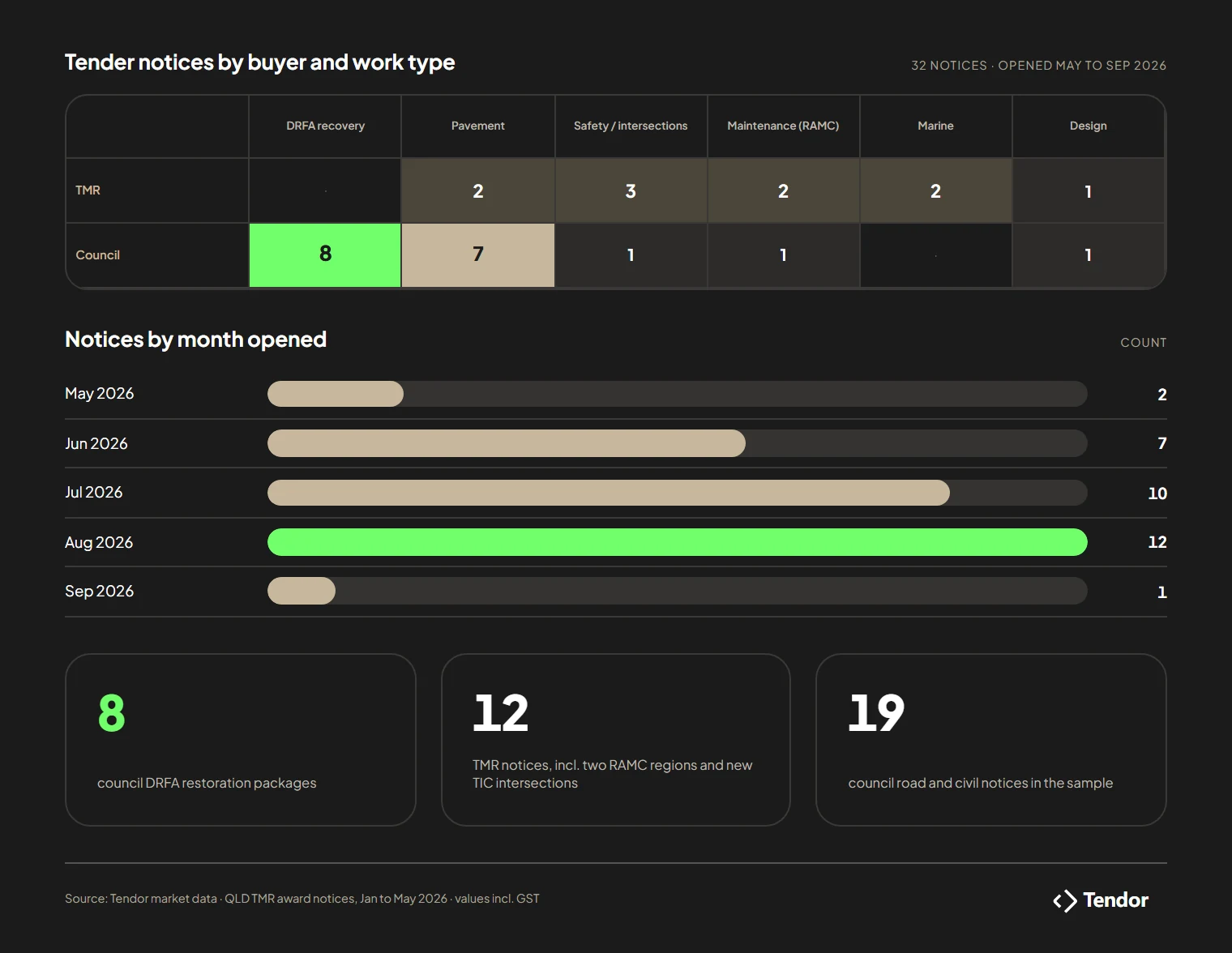Click the Council Maintenance (RAMC) cell value 1
The image size is (1232, 953).
783,255
